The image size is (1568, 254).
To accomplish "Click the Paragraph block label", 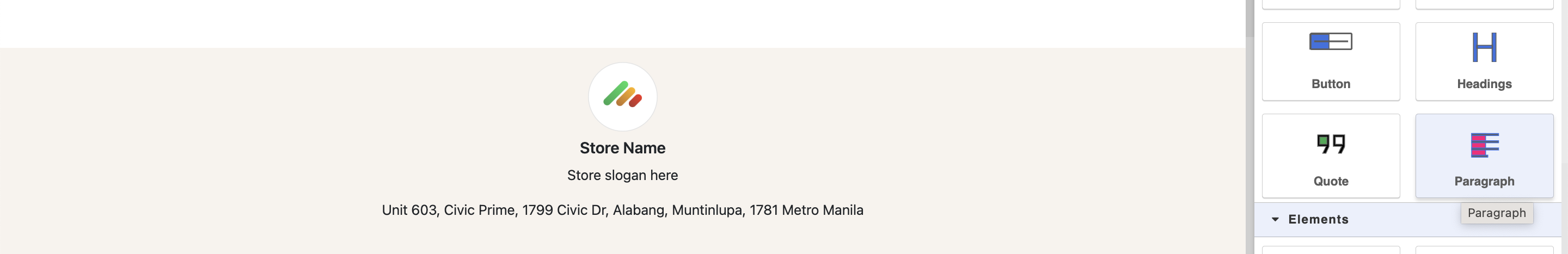I will (x=1484, y=181).
